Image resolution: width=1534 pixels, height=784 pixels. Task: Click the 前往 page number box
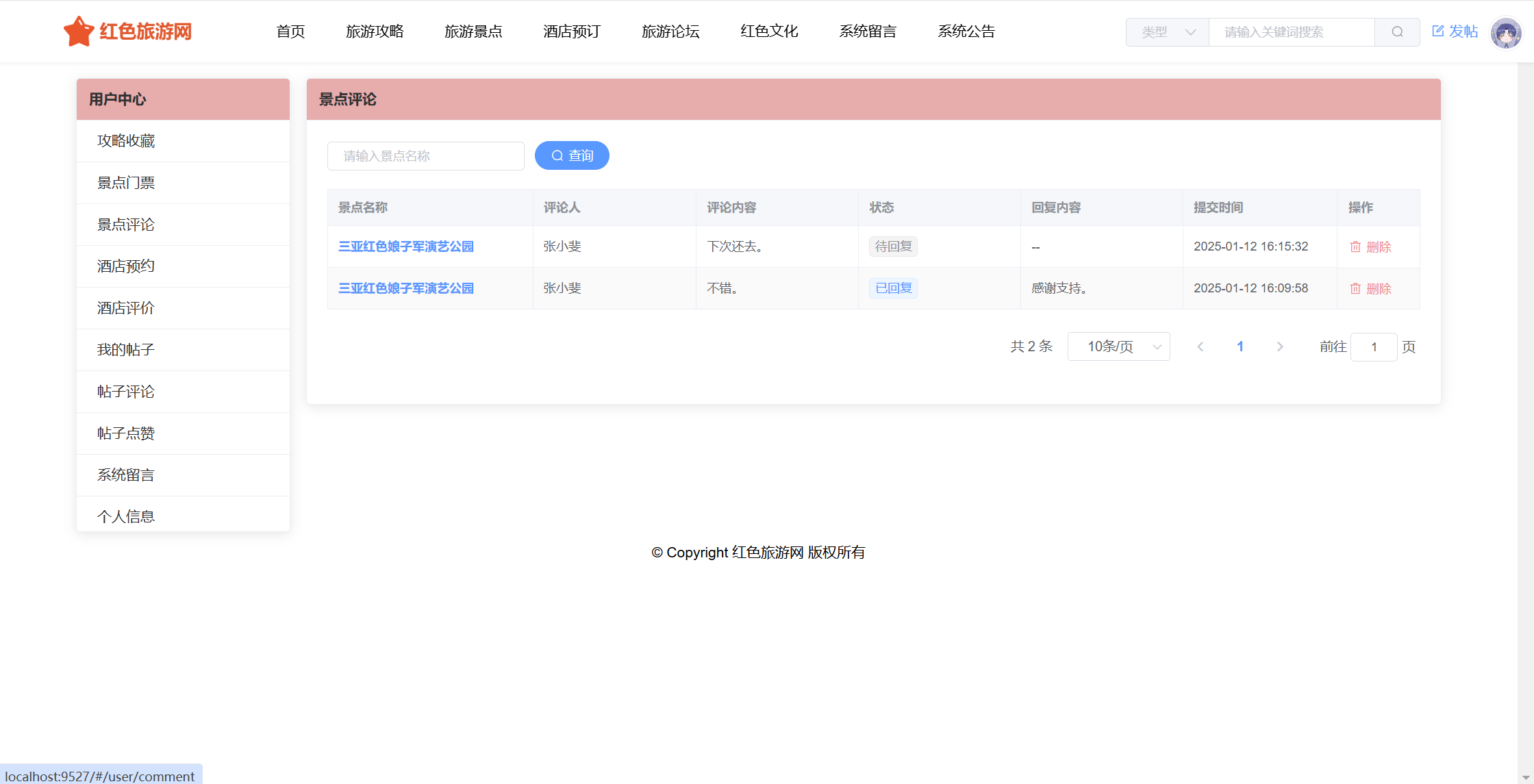pyautogui.click(x=1374, y=347)
